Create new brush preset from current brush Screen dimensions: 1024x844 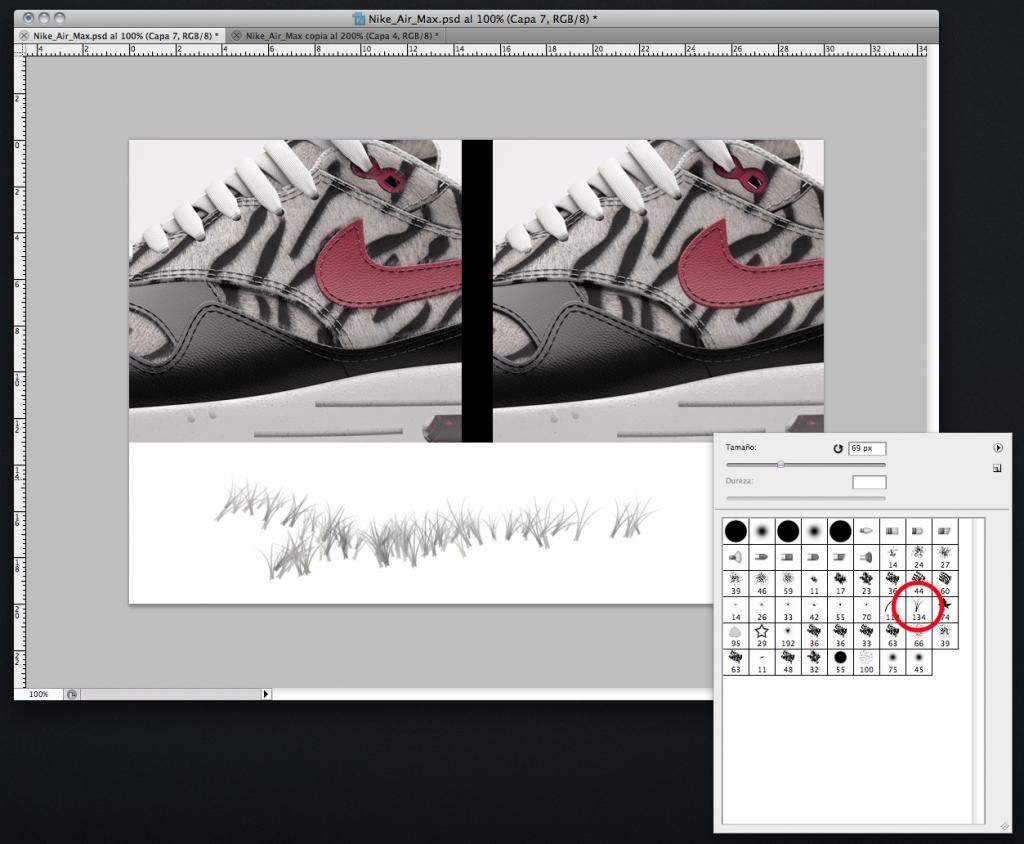click(997, 468)
